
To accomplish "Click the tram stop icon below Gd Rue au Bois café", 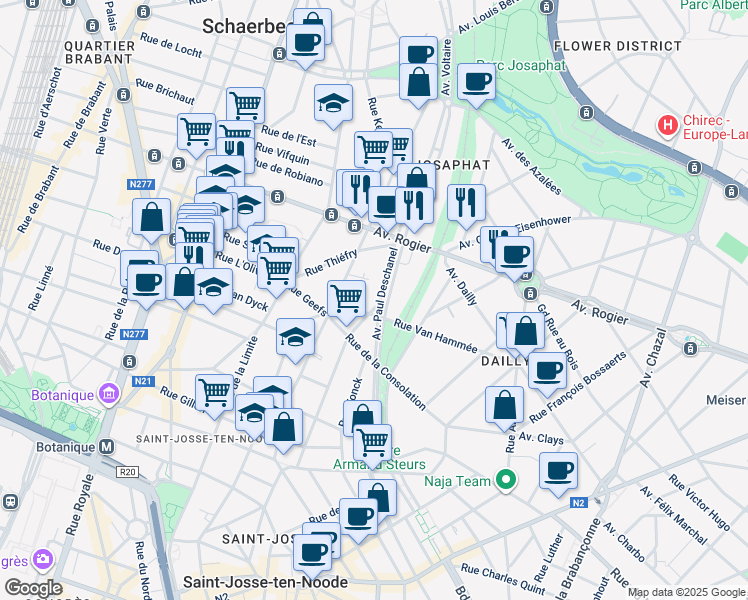I will click(x=530, y=293).
